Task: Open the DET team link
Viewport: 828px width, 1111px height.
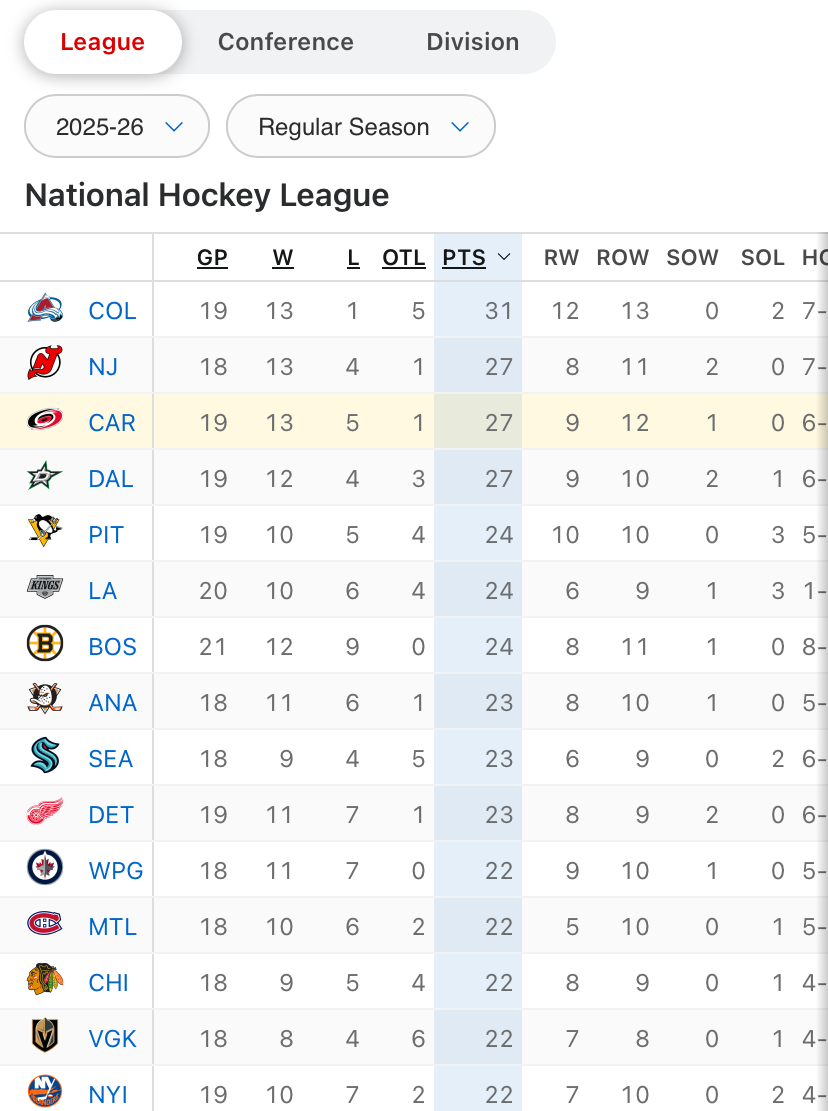Action: [111, 815]
